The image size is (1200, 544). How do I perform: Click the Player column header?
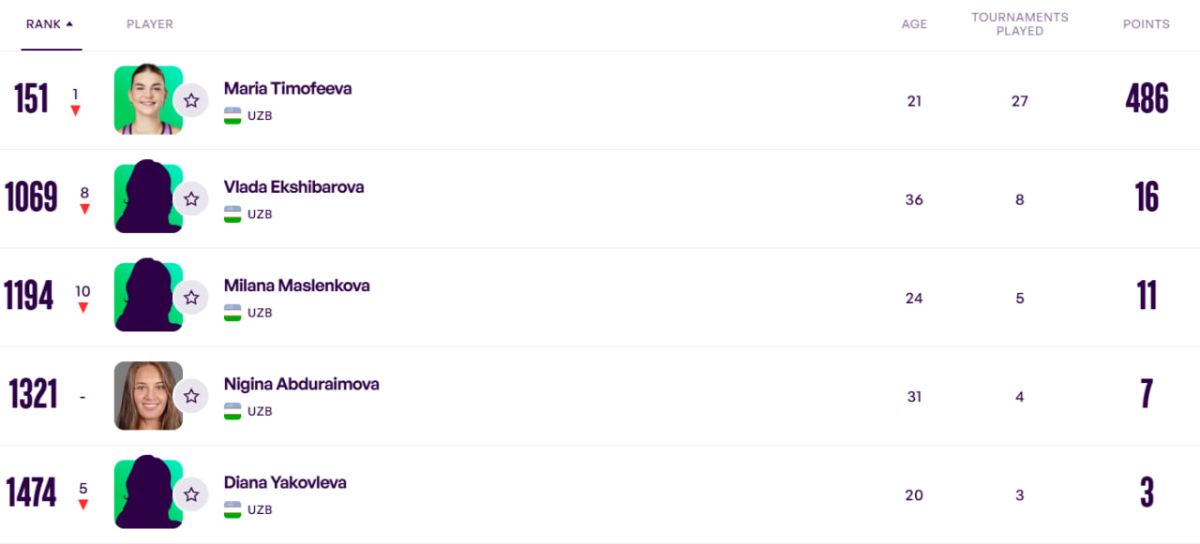(150, 24)
